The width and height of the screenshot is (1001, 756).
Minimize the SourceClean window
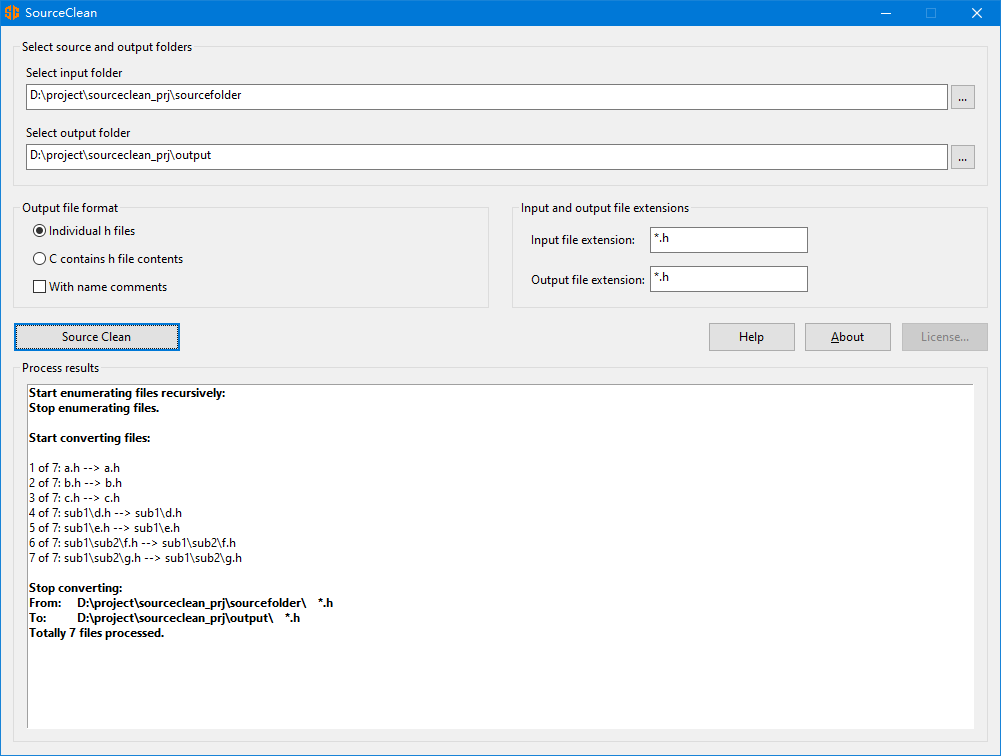pos(885,13)
